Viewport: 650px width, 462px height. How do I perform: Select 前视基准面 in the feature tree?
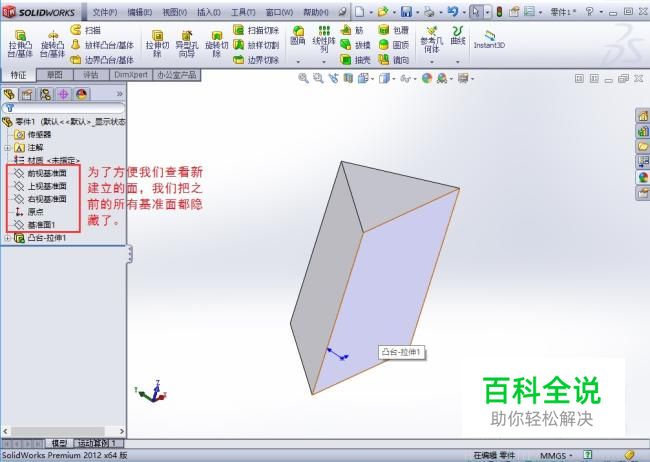point(41,173)
